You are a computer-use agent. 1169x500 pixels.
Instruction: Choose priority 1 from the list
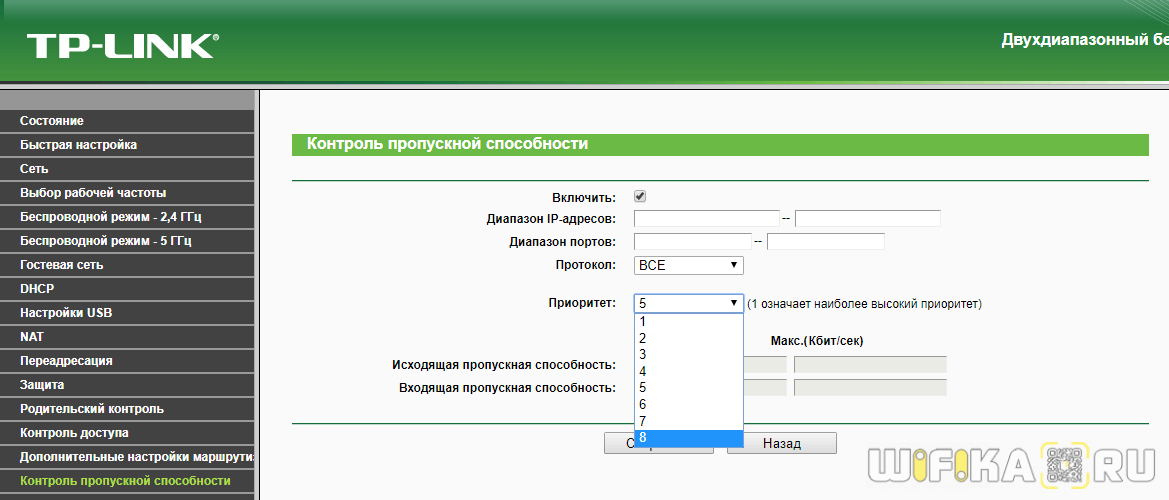(689, 322)
